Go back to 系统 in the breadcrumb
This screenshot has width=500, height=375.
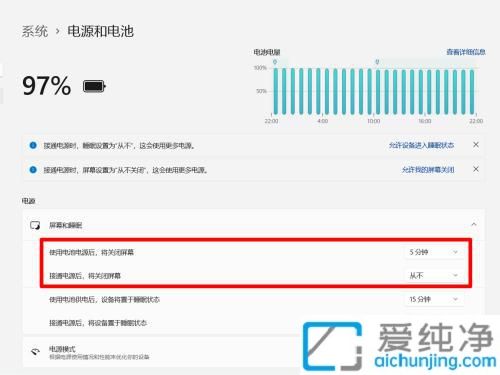point(35,32)
